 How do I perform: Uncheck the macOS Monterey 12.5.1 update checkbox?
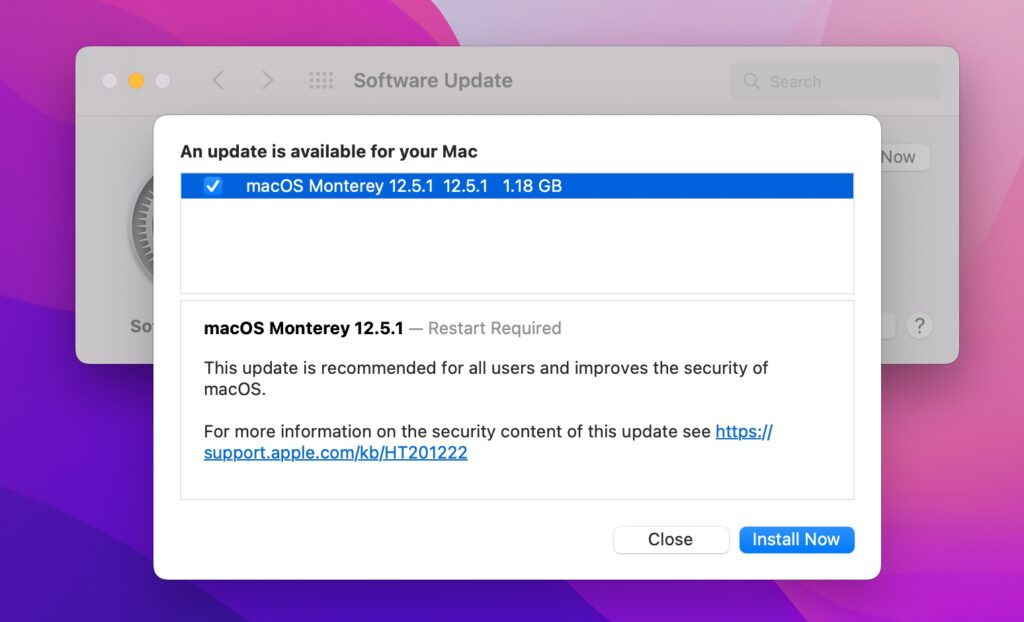pos(212,186)
